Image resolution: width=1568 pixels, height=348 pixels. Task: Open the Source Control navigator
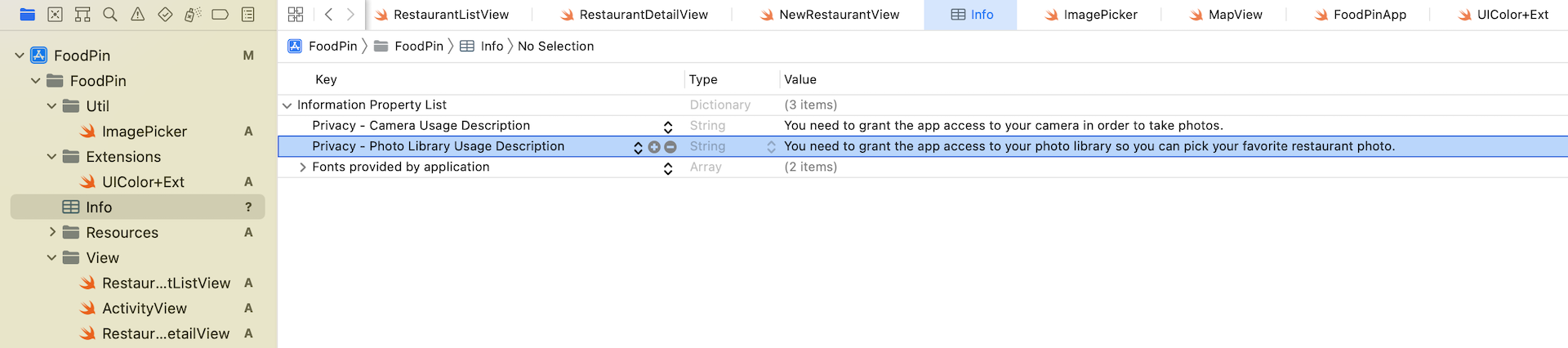(x=55, y=15)
